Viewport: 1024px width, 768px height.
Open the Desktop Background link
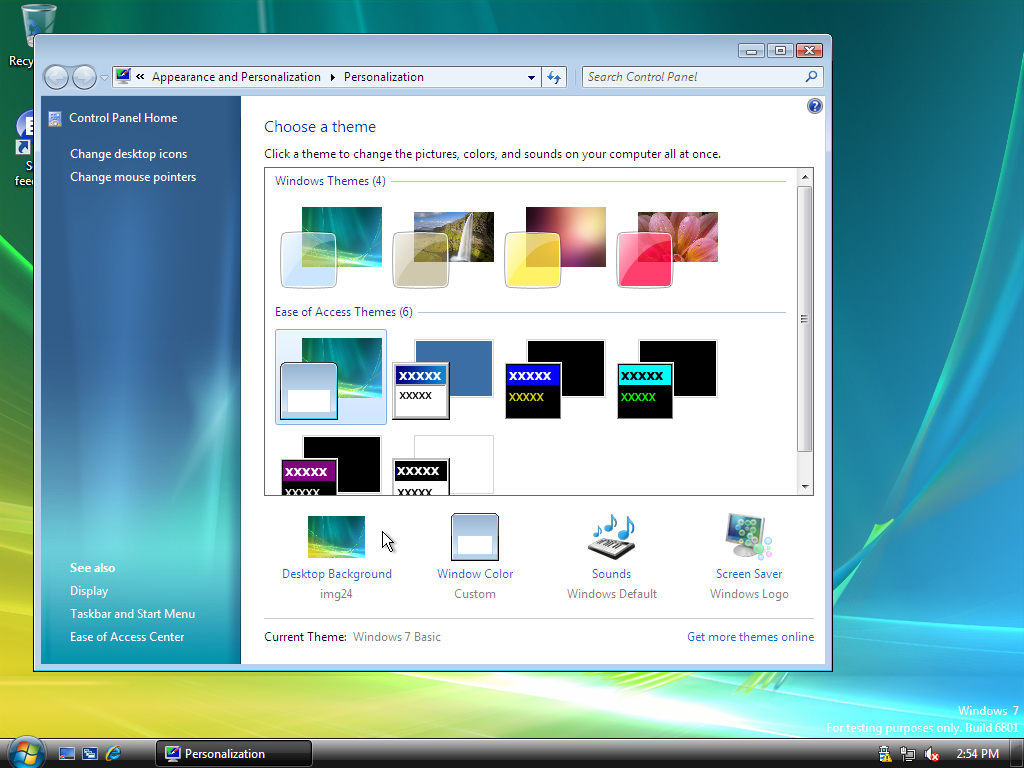pos(336,573)
